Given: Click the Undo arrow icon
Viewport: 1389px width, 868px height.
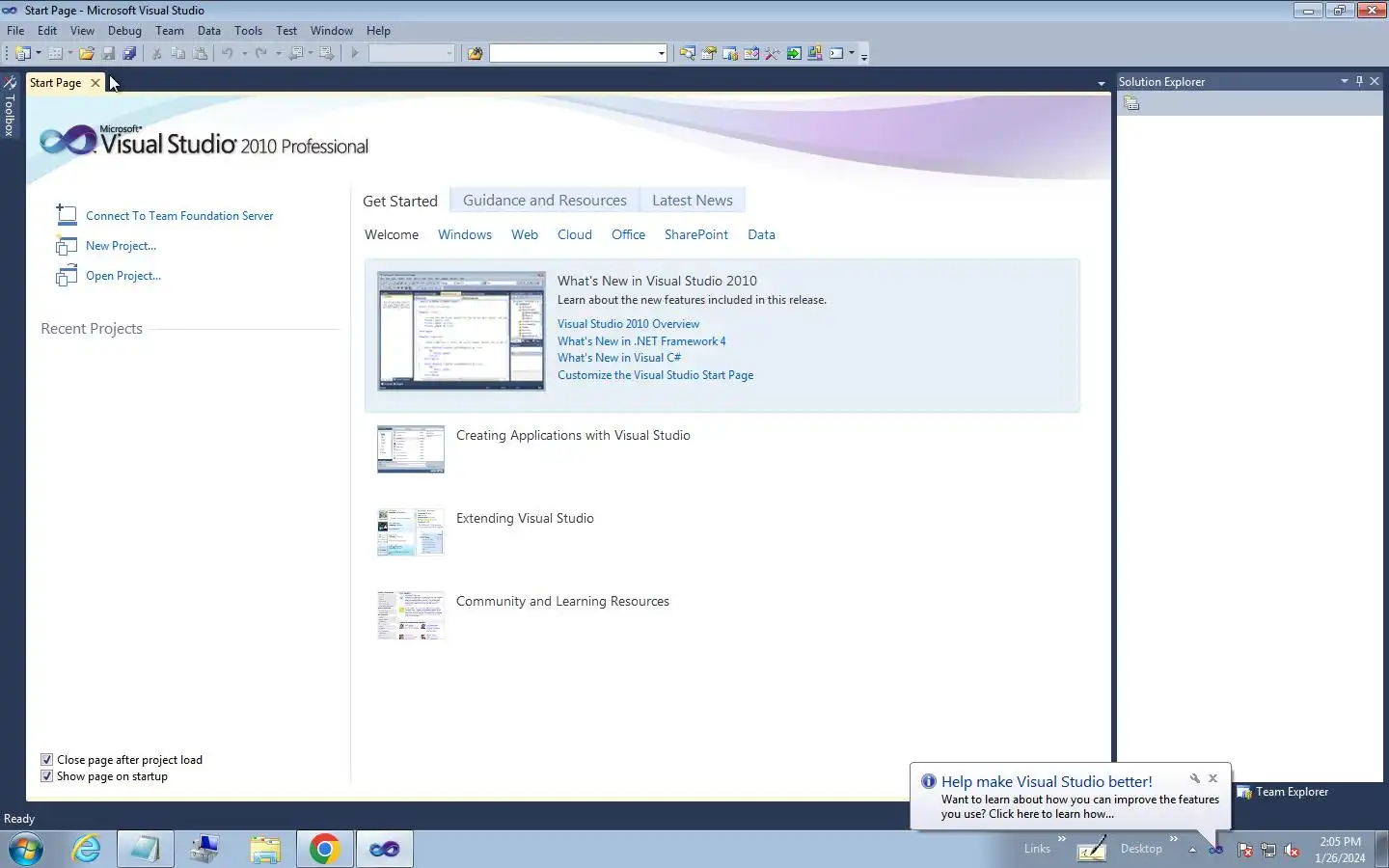Looking at the screenshot, I should click(x=228, y=53).
